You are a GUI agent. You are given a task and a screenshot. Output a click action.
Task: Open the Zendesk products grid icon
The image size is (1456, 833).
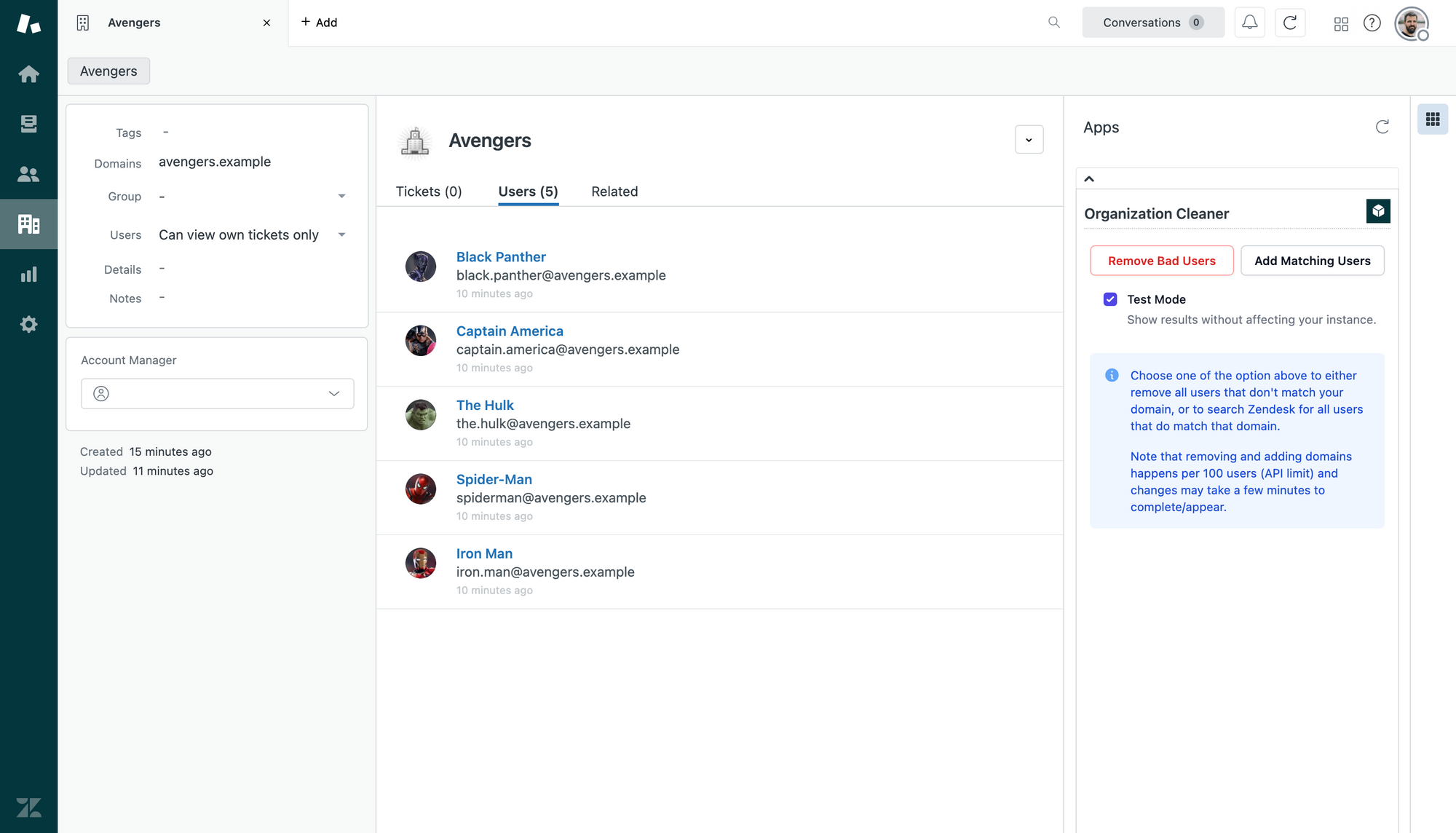pos(1341,23)
